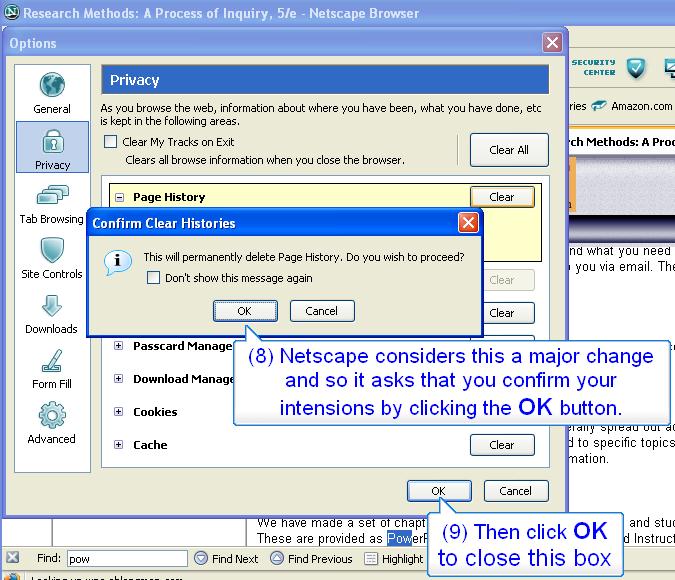Click OK to close Options dialog
The height and width of the screenshot is (580, 675).
pos(439,491)
